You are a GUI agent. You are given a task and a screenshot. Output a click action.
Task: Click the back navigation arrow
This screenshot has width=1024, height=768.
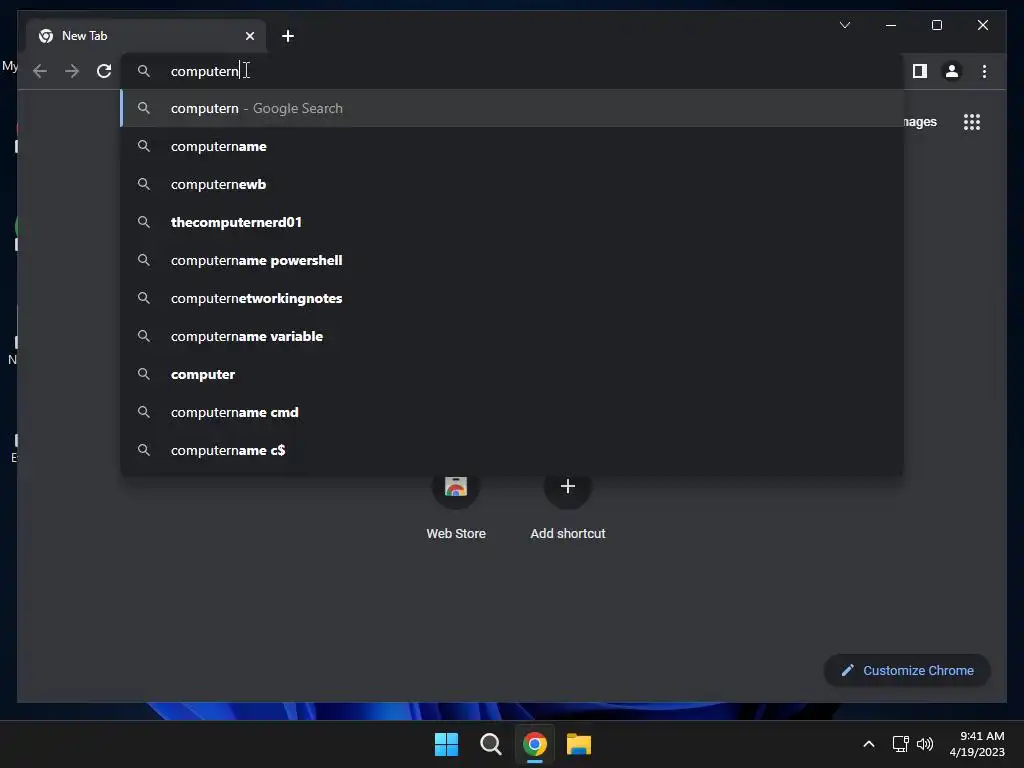coord(40,71)
